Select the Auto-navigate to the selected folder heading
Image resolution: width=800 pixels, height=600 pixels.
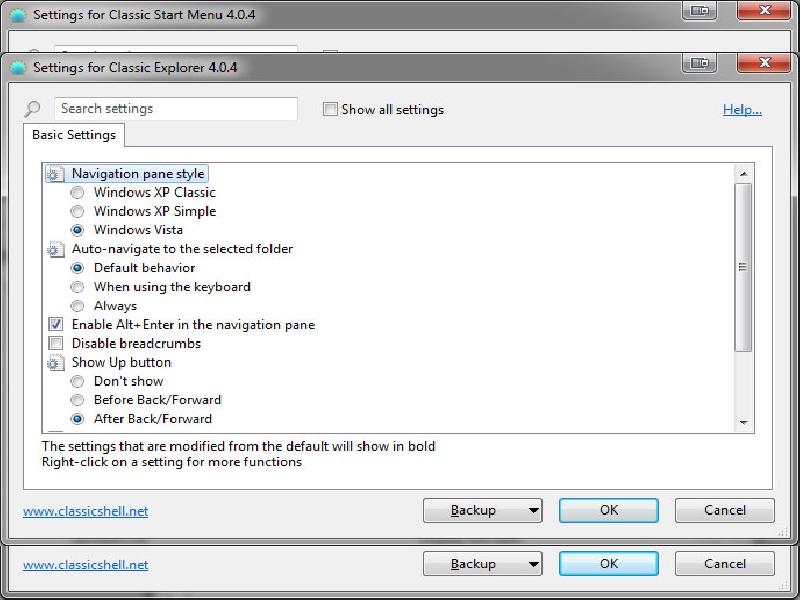(x=182, y=249)
